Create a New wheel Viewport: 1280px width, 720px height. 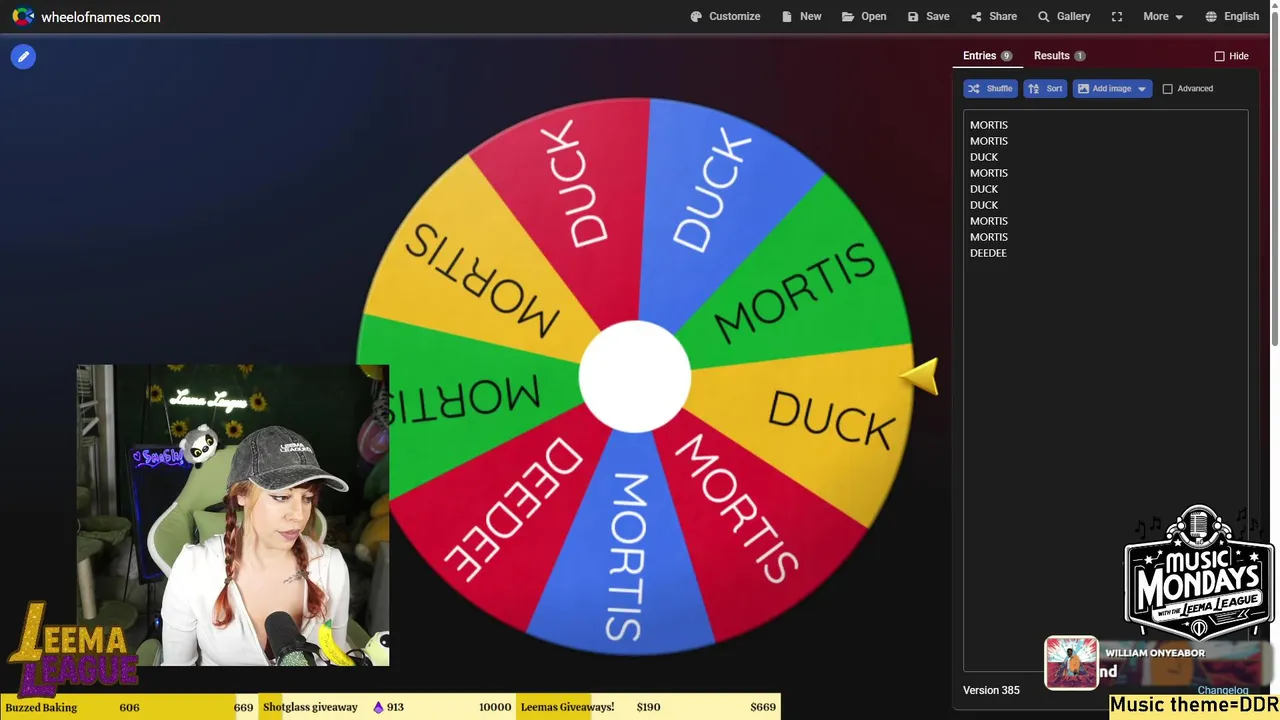click(x=802, y=16)
